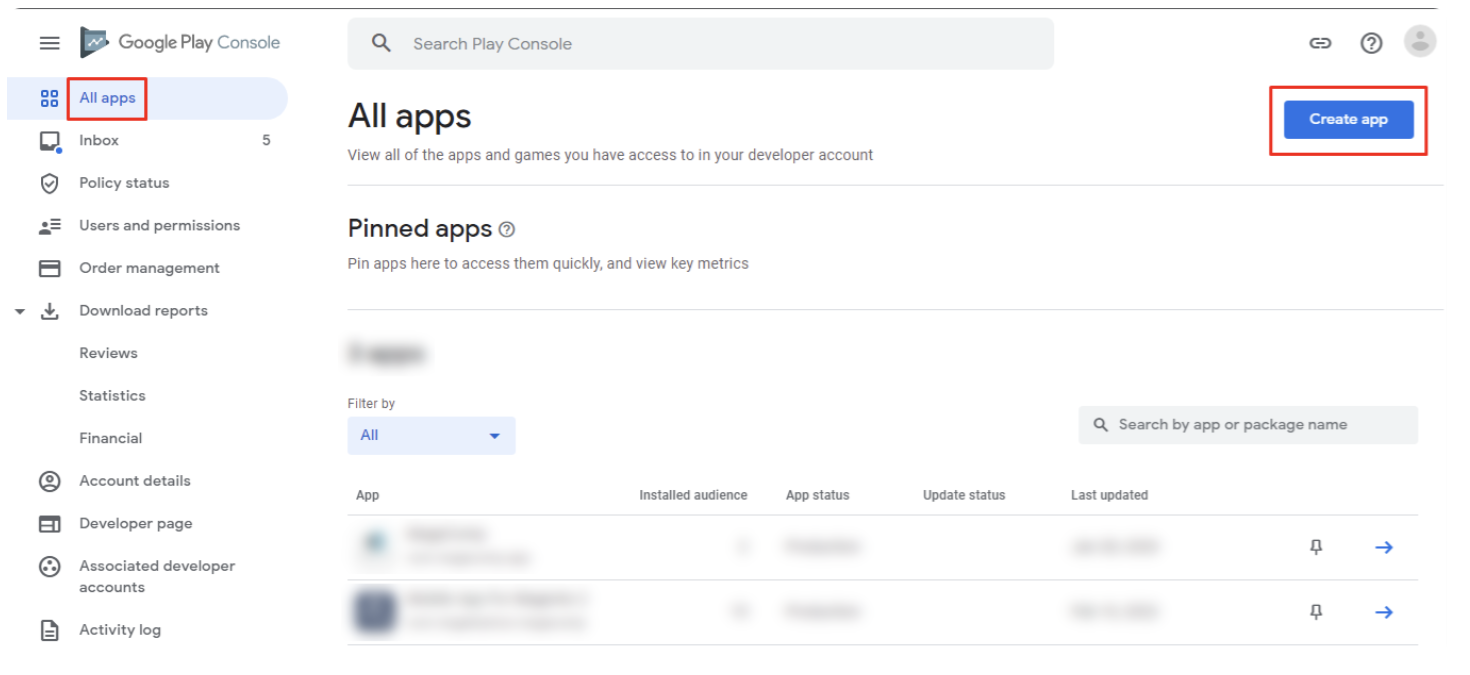Select the Policy status shield icon
The image size is (1470, 675).
click(49, 183)
